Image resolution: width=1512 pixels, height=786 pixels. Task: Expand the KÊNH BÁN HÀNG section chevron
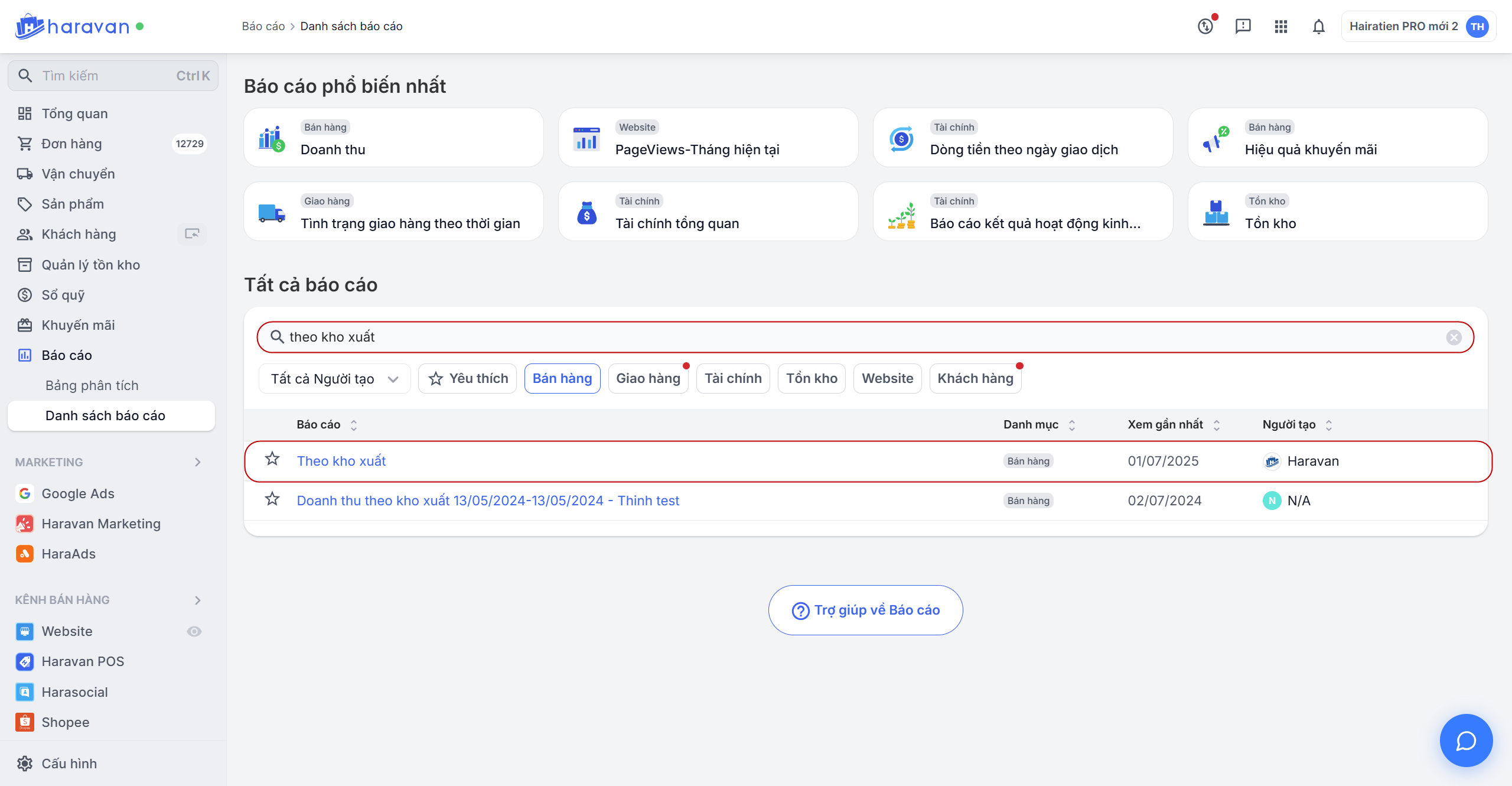click(198, 600)
